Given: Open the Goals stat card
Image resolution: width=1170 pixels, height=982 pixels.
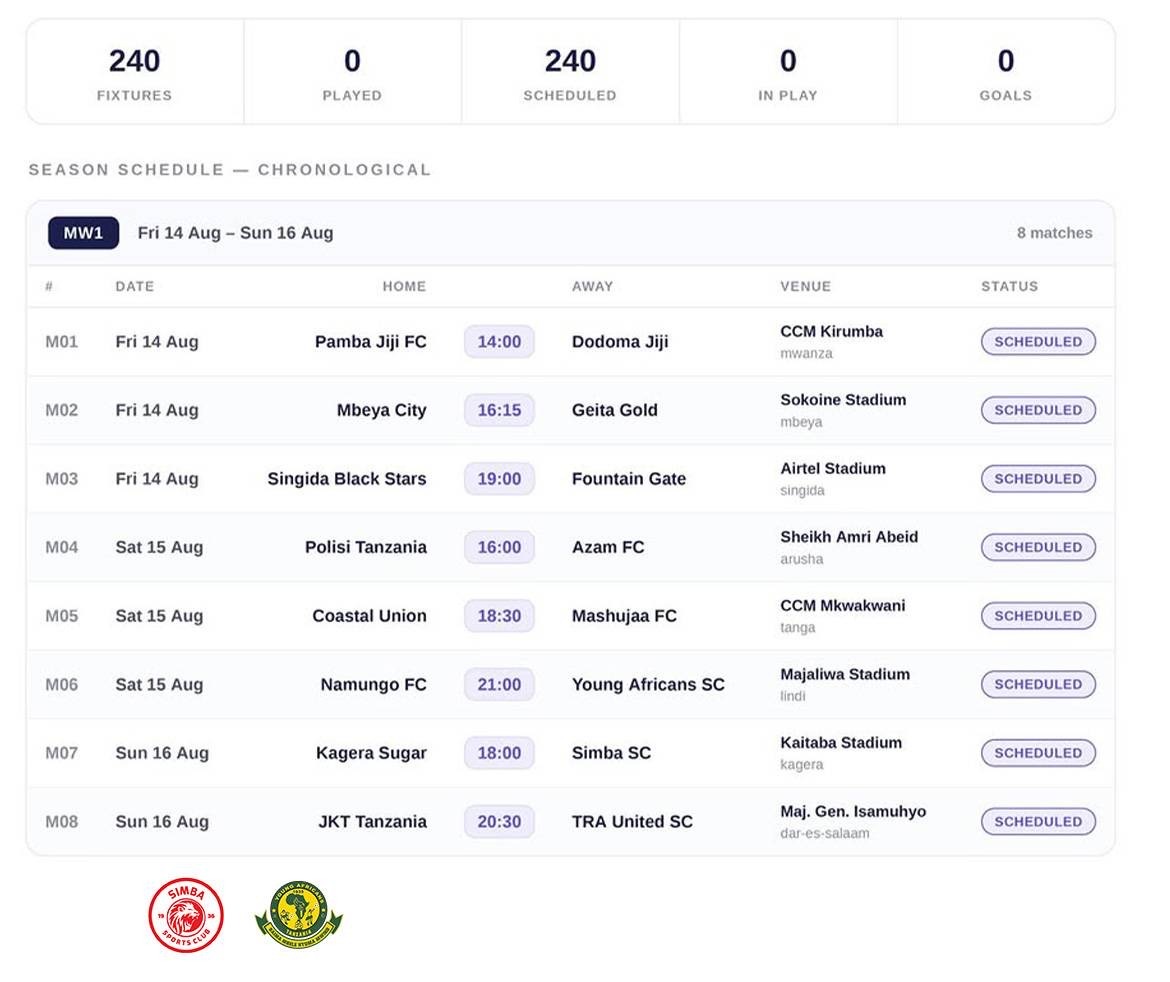Looking at the screenshot, I should 1006,72.
